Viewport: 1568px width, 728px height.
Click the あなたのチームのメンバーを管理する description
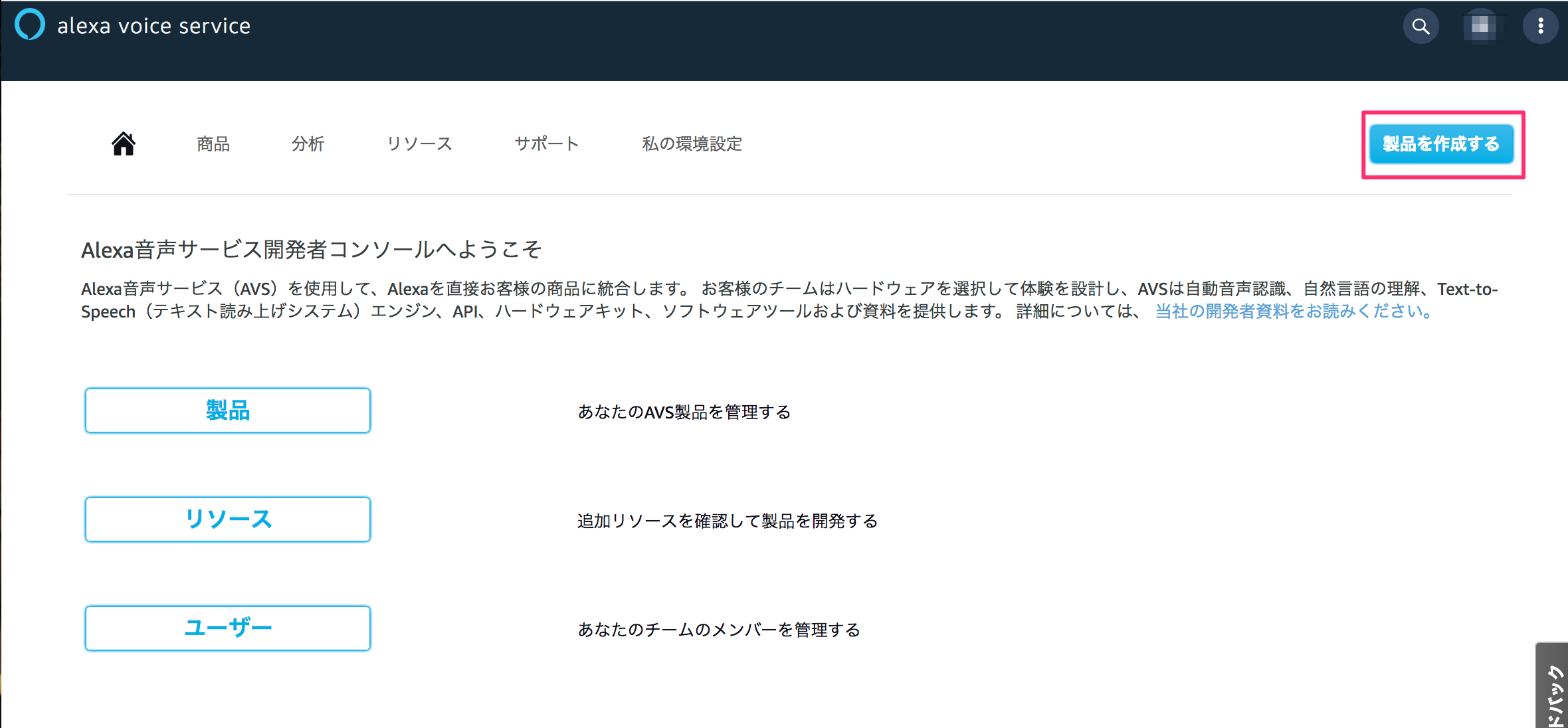pyautogui.click(x=719, y=630)
